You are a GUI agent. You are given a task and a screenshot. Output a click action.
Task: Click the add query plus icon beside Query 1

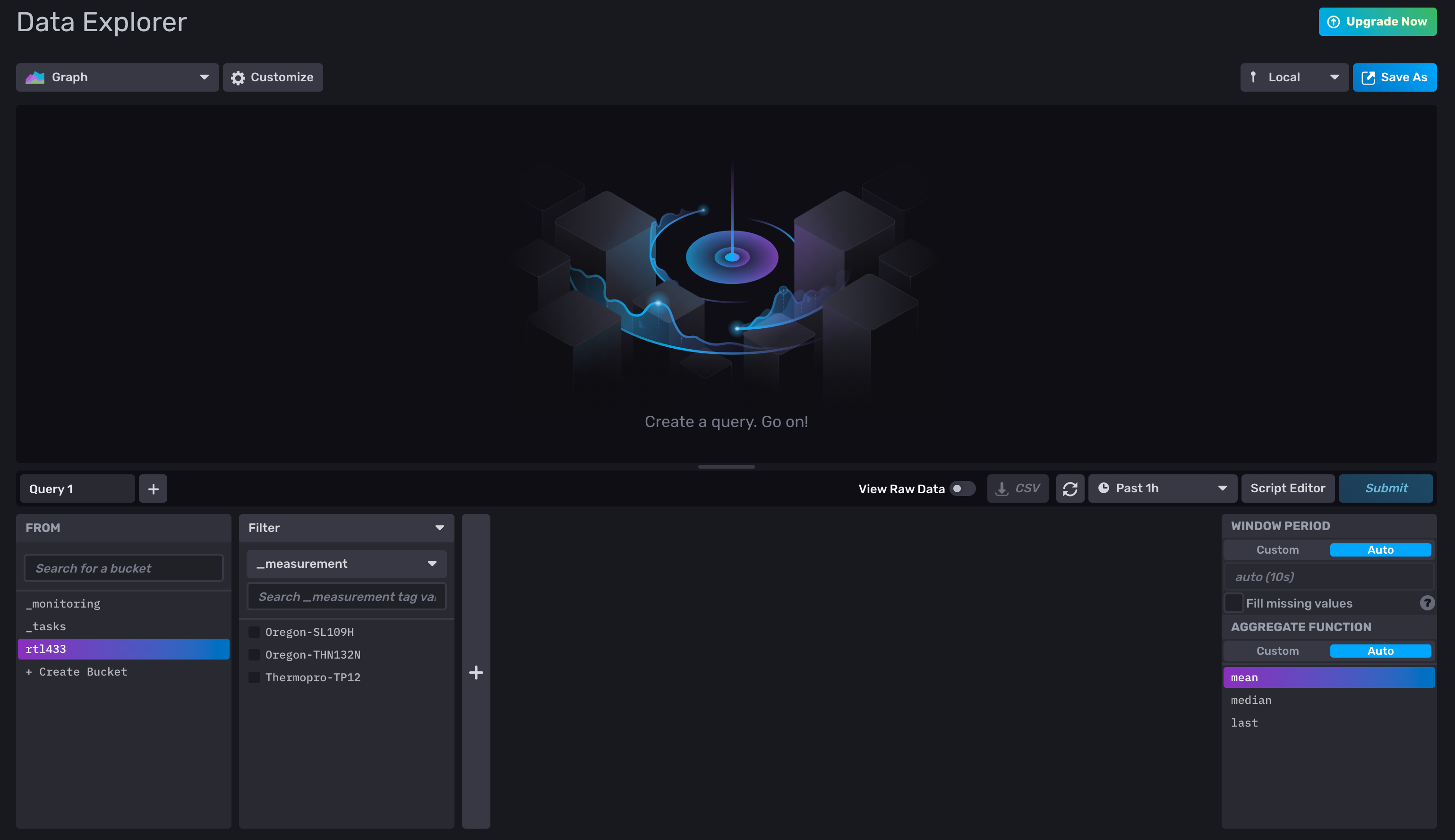point(153,489)
